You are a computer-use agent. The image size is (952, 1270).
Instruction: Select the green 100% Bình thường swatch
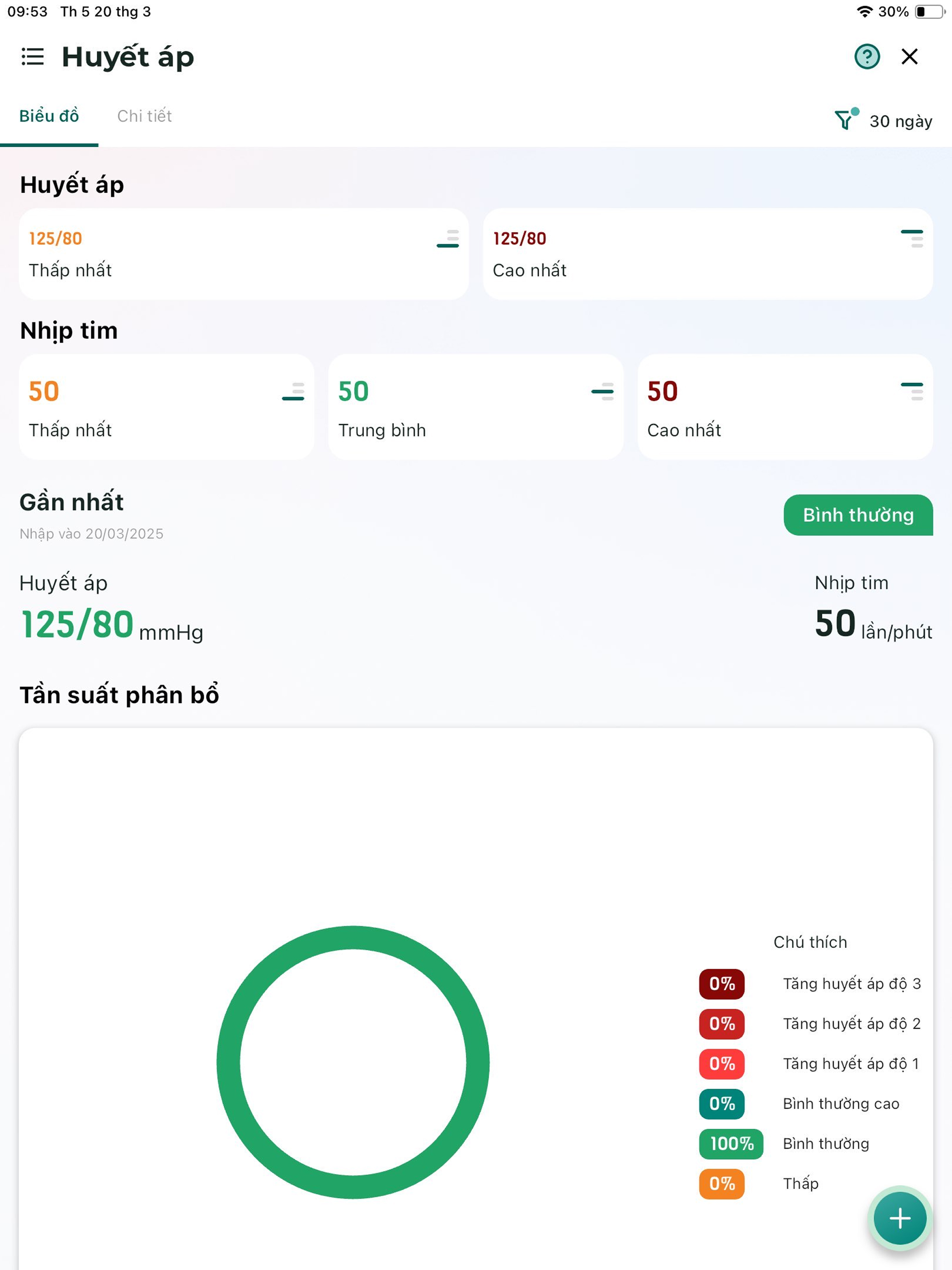pos(731,1144)
